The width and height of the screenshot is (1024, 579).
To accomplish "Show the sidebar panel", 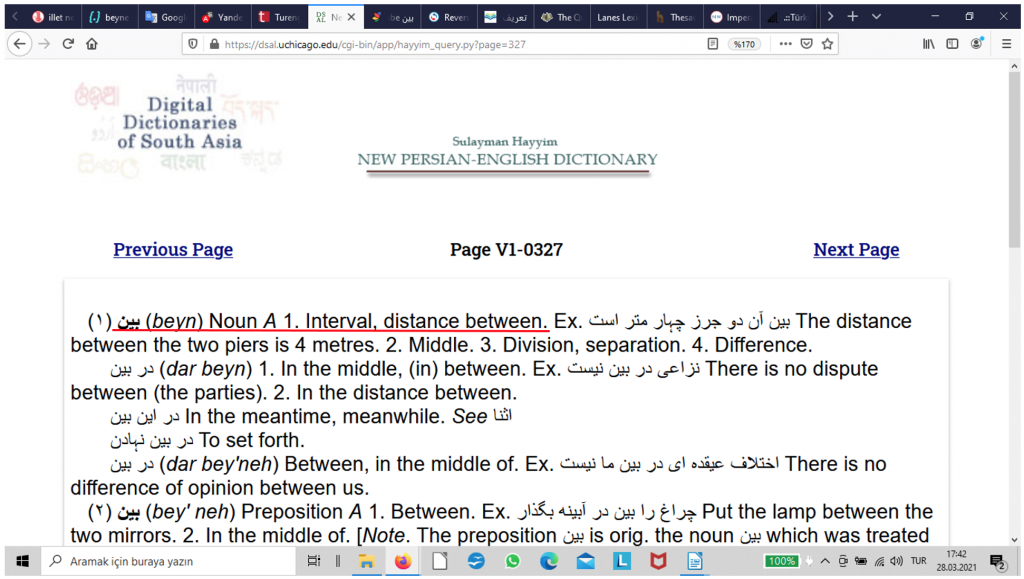I will [x=952, y=44].
